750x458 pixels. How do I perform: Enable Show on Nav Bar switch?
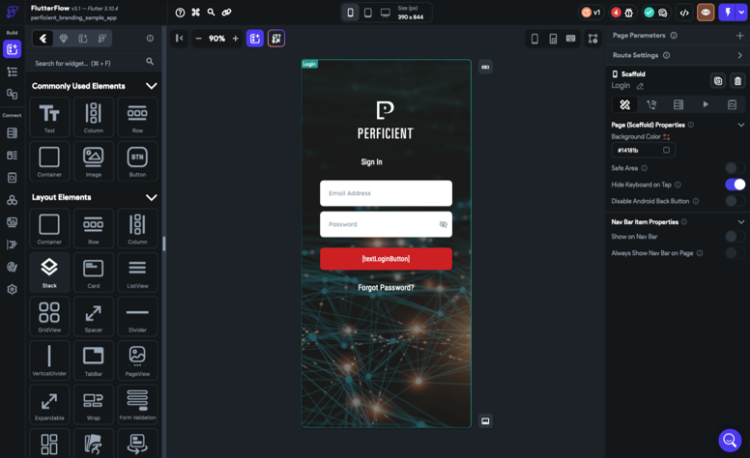735,237
